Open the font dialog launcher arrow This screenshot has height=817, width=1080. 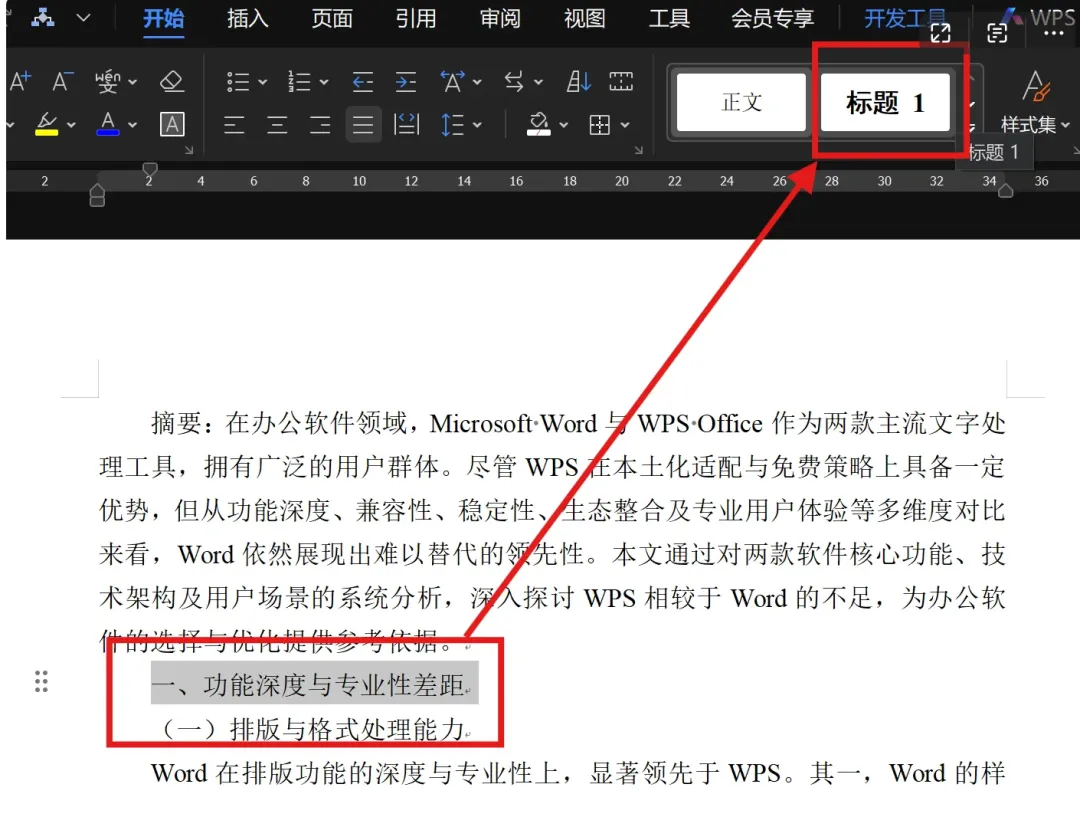pos(189,149)
